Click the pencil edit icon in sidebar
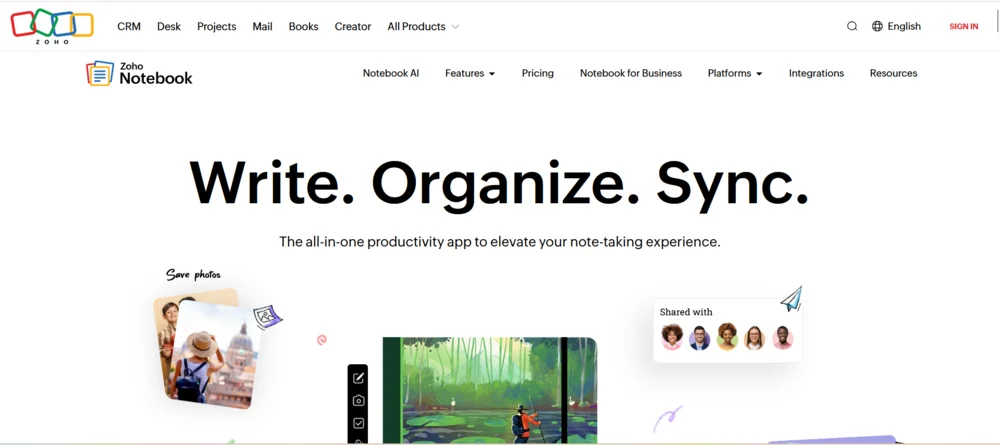The width and height of the screenshot is (1000, 445). point(358,378)
